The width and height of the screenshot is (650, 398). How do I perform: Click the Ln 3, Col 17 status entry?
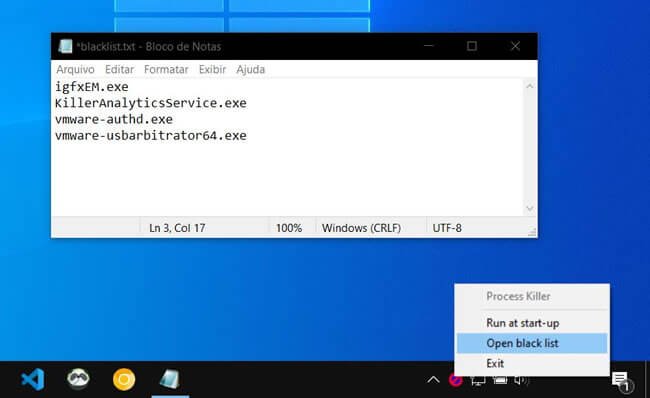point(177,228)
